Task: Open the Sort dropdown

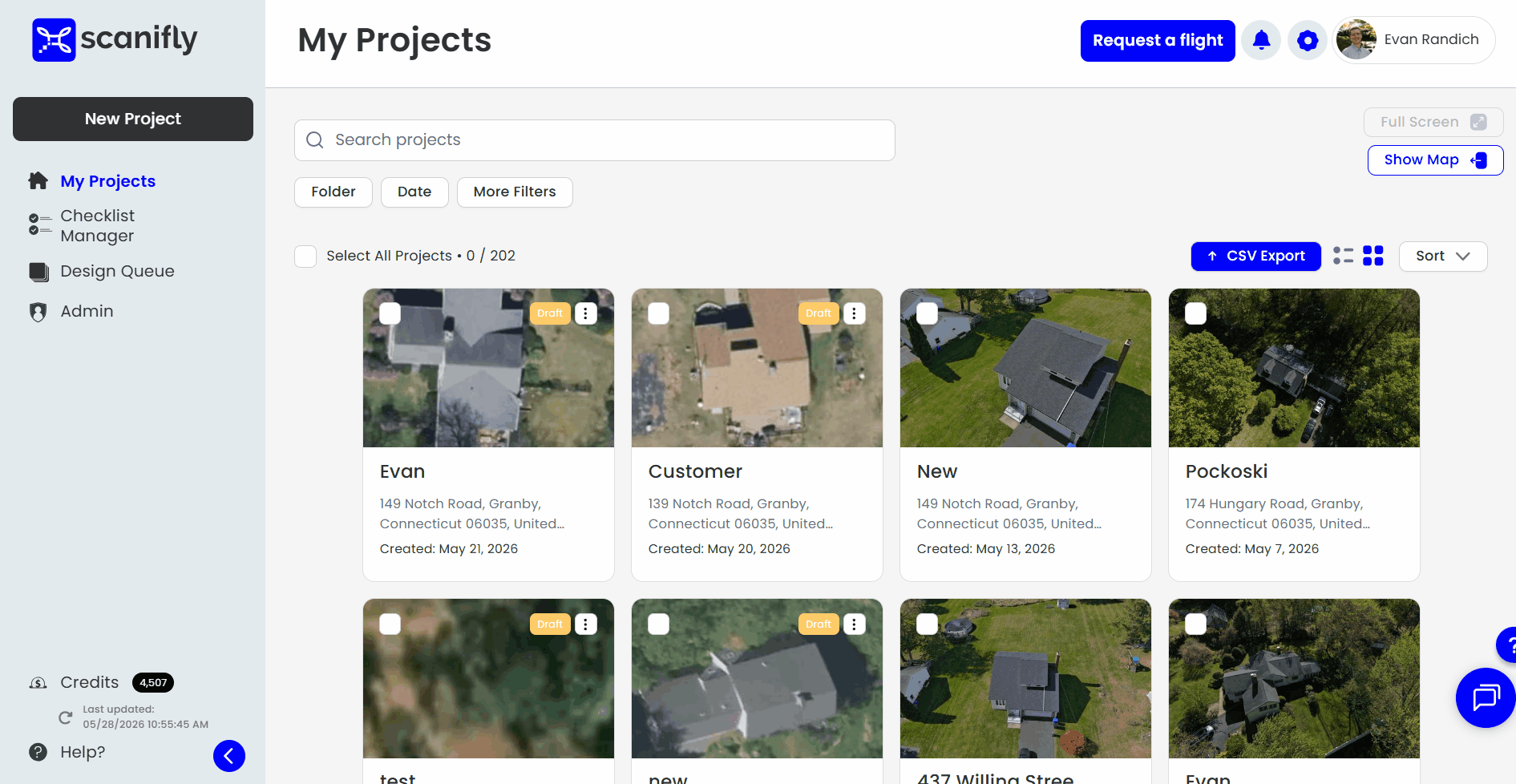Action: pyautogui.click(x=1443, y=257)
